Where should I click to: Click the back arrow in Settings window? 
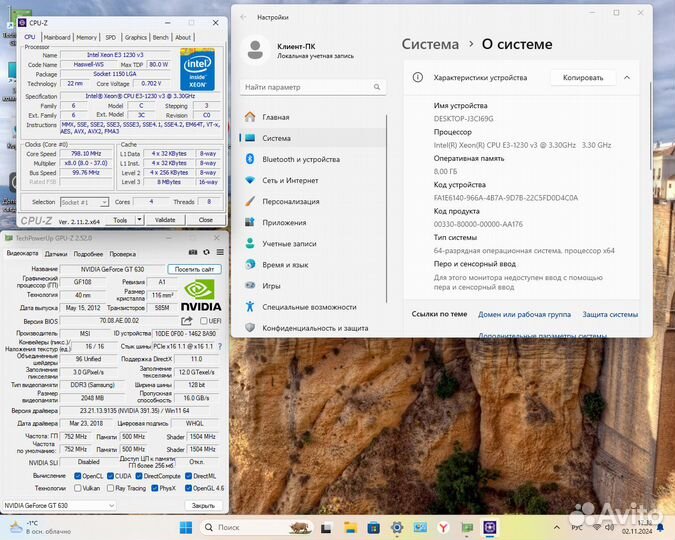point(243,17)
